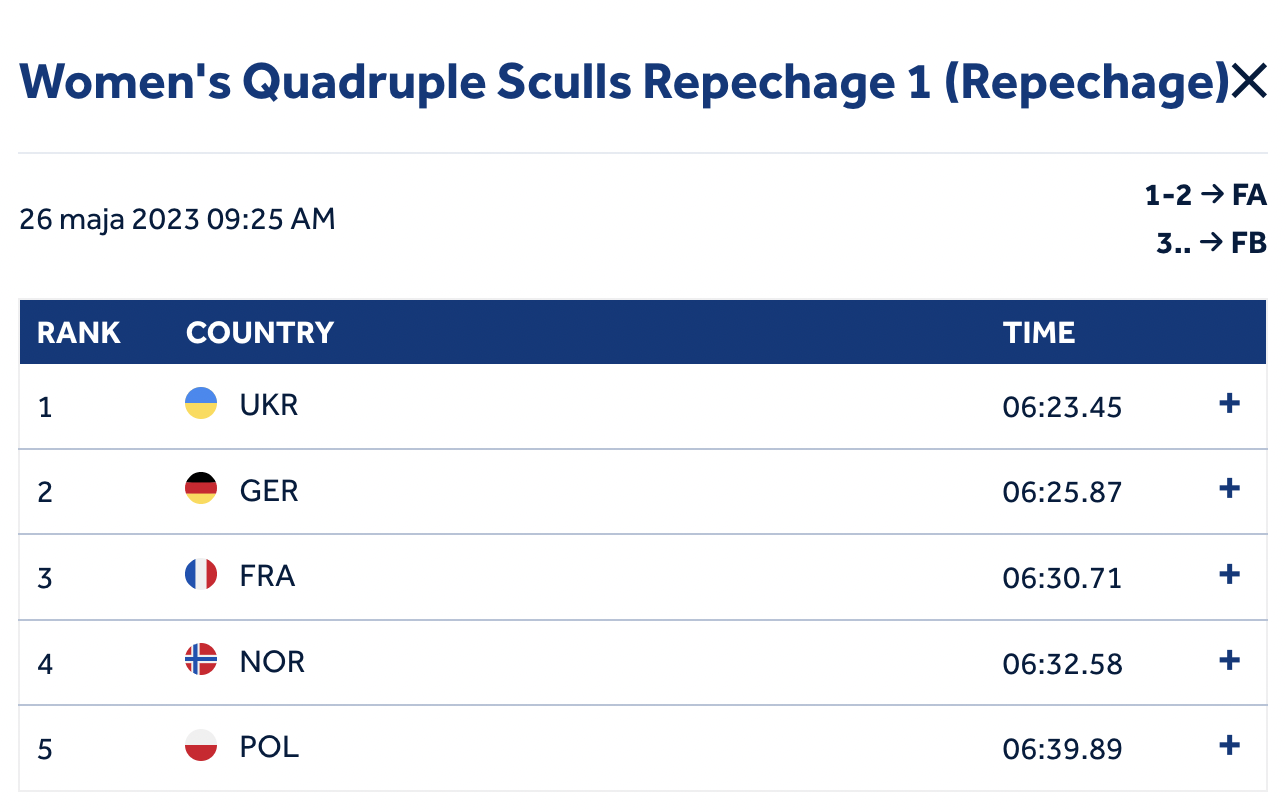The height and width of the screenshot is (812, 1286).
Task: Click the Norway flag icon
Action: click(x=201, y=660)
